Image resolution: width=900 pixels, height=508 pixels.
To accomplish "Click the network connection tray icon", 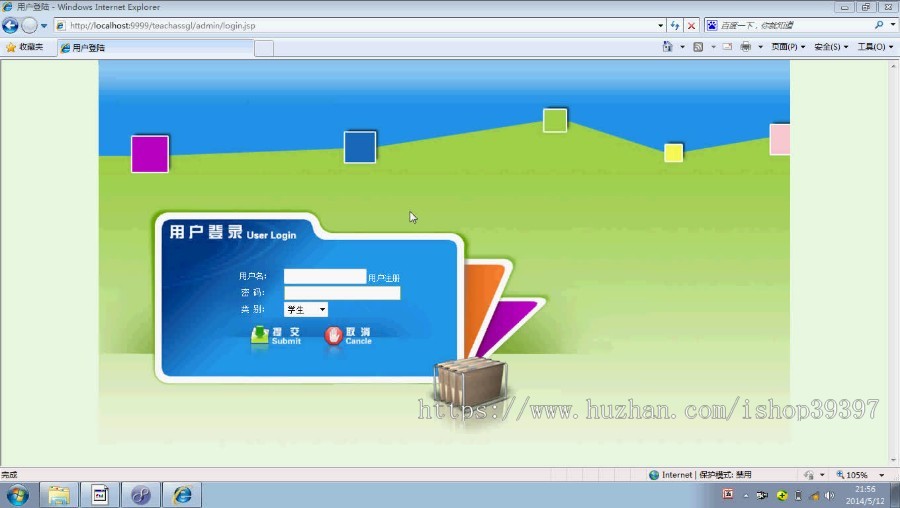I will (815, 495).
